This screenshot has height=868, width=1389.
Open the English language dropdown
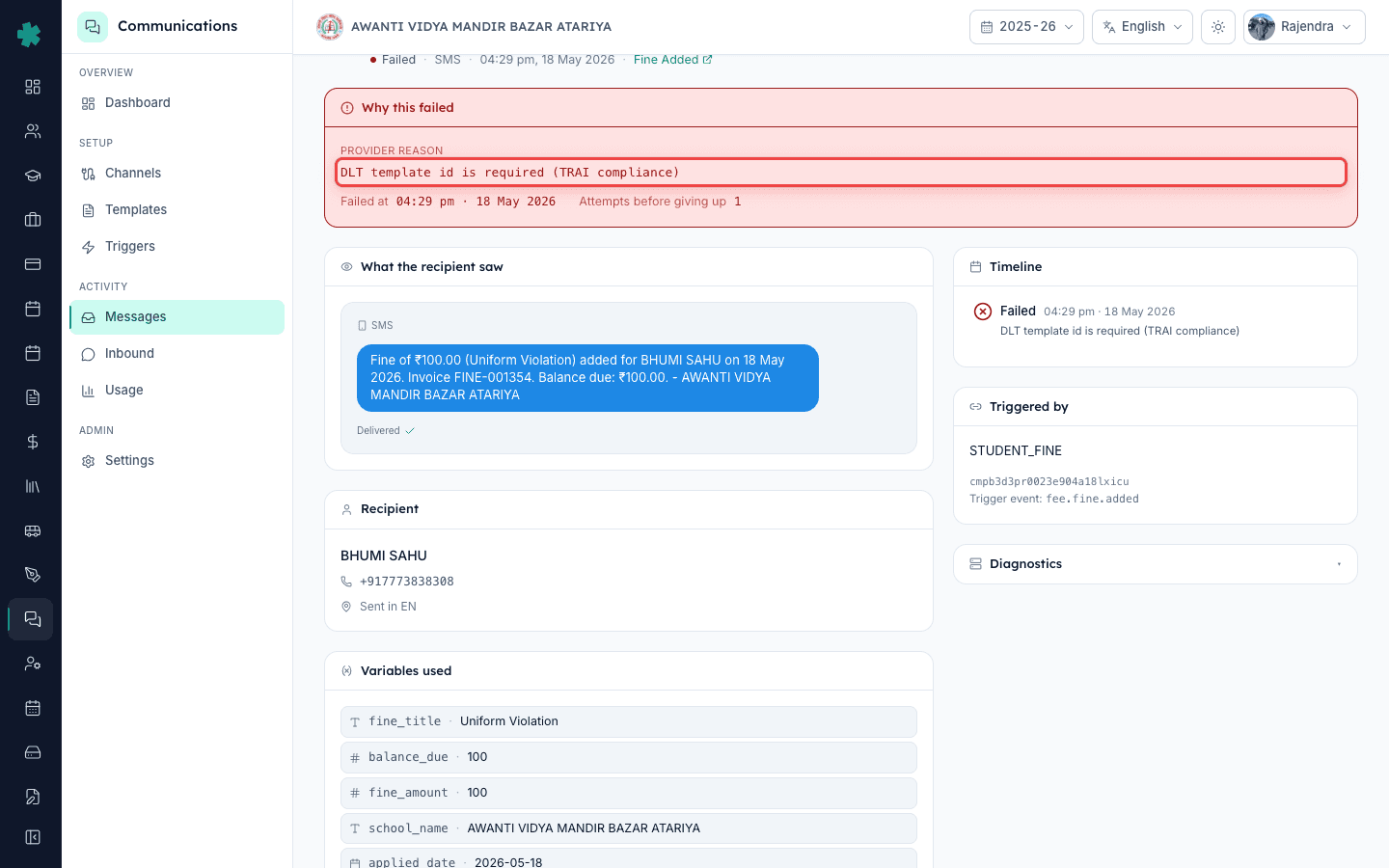(x=1142, y=27)
